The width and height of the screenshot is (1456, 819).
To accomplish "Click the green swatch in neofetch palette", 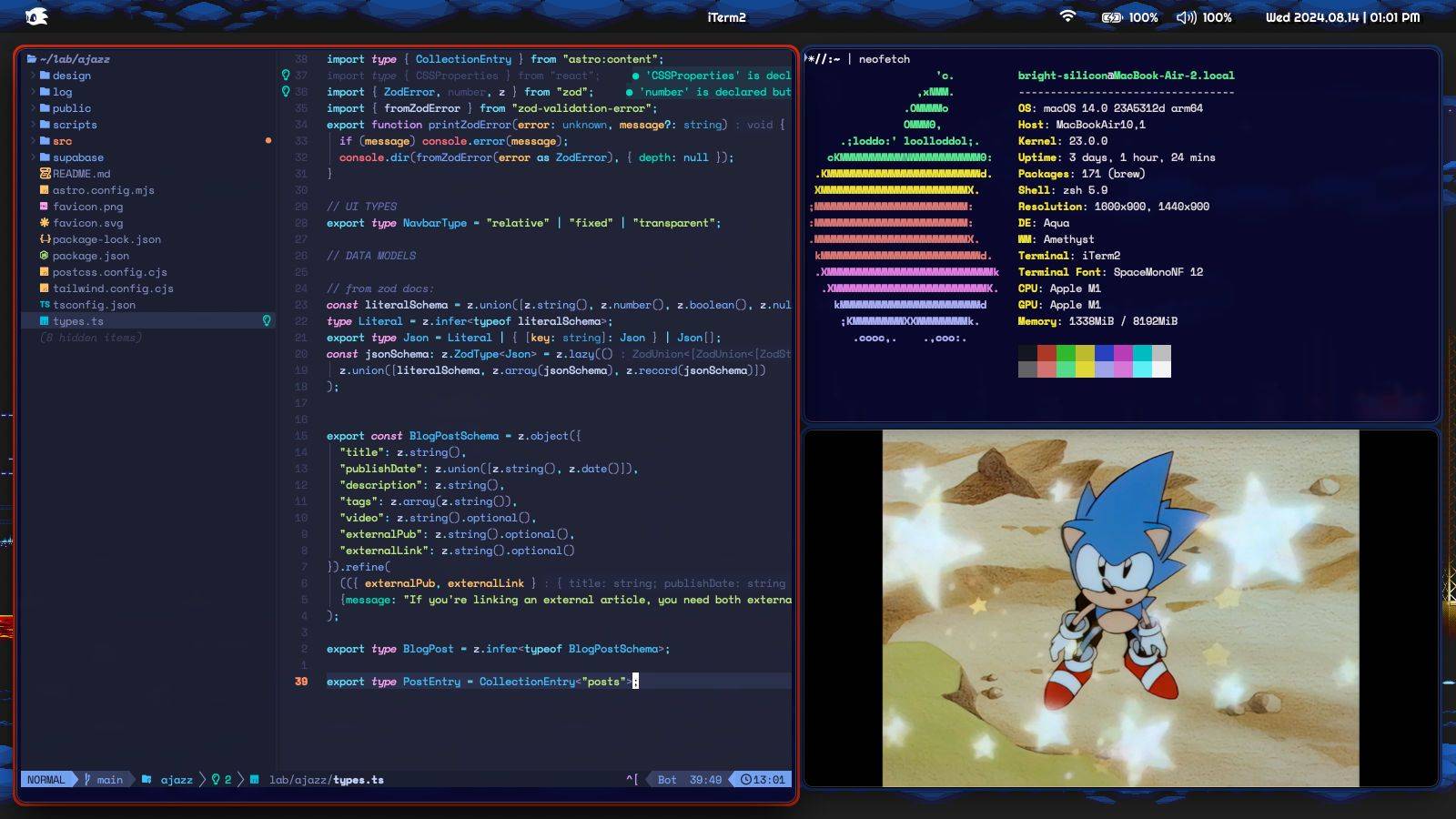I will (1066, 353).
